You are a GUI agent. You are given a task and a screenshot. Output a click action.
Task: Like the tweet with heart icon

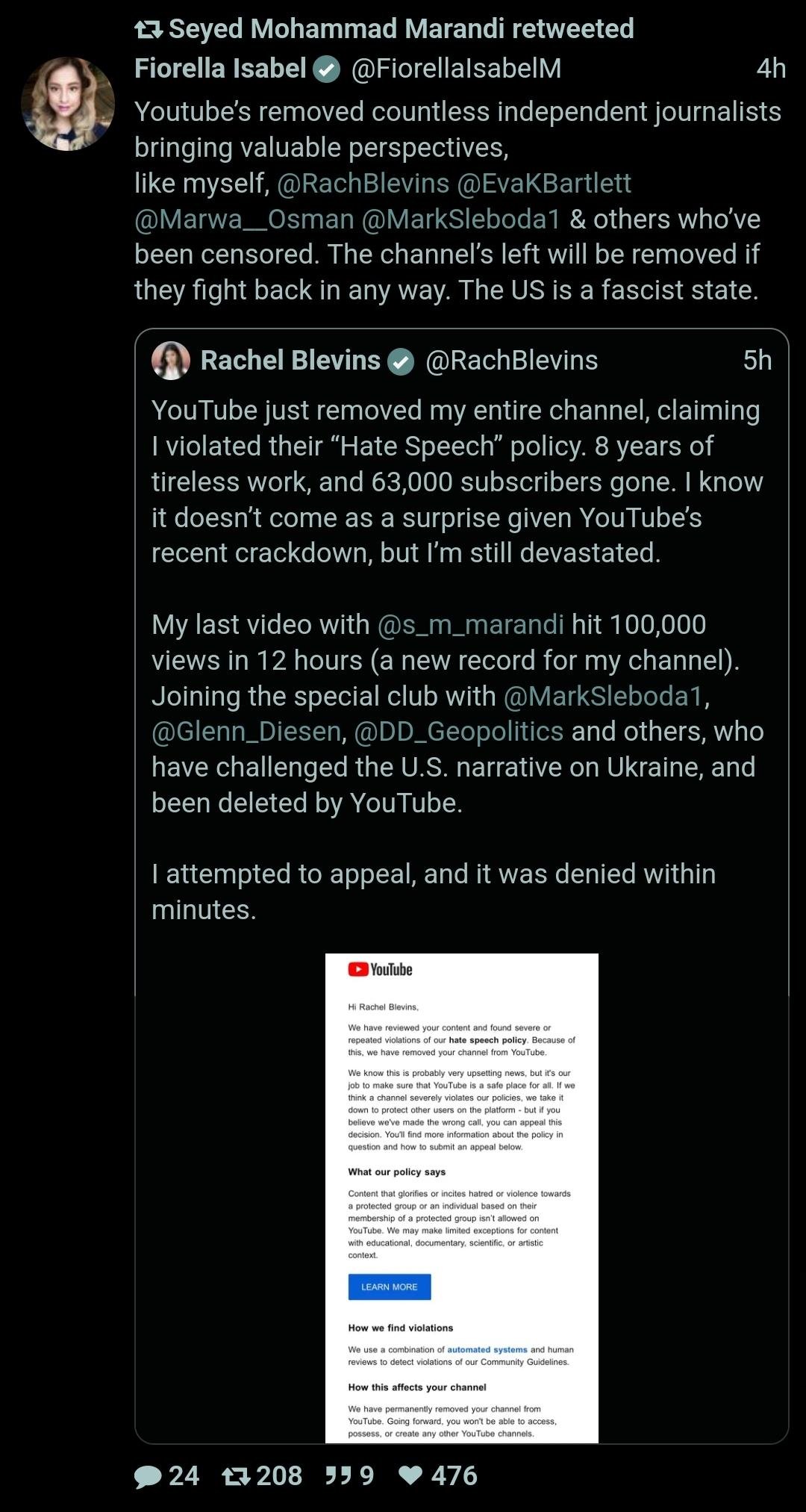(x=410, y=1476)
